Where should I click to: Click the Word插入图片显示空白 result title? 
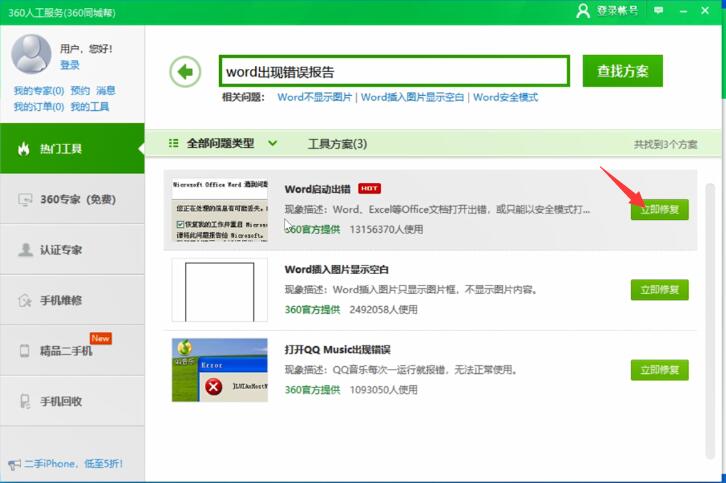tap(337, 269)
